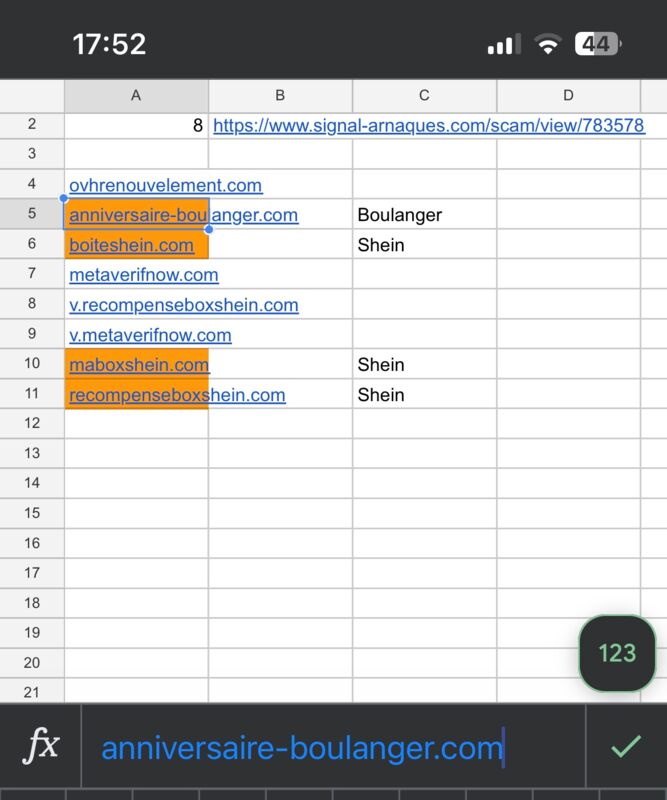The width and height of the screenshot is (667, 800).
Task: Select column D header
Action: click(x=568, y=96)
